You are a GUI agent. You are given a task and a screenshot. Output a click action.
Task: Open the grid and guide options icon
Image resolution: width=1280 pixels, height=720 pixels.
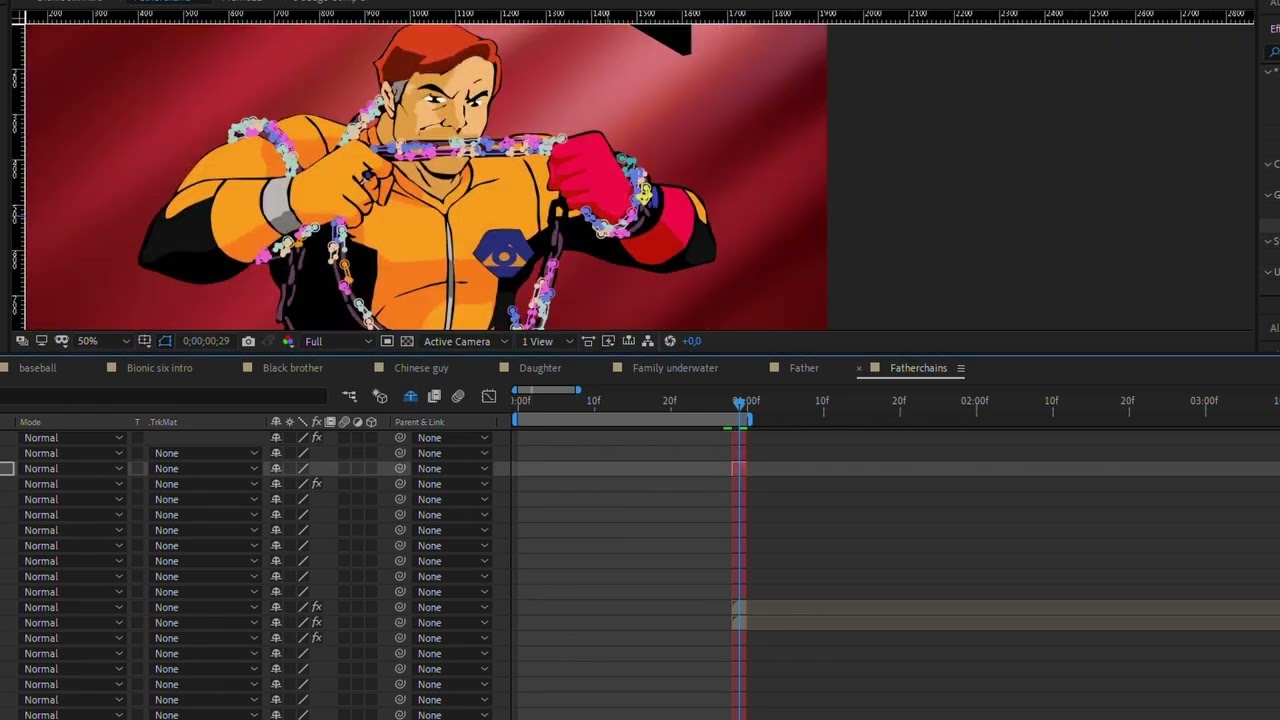145,341
